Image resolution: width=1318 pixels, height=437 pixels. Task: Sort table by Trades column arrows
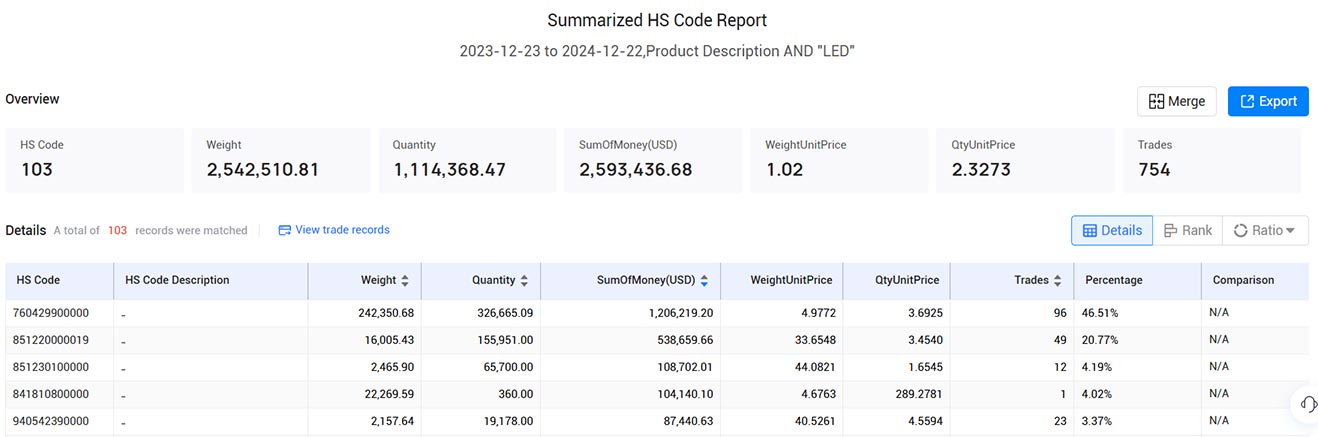tap(1058, 281)
